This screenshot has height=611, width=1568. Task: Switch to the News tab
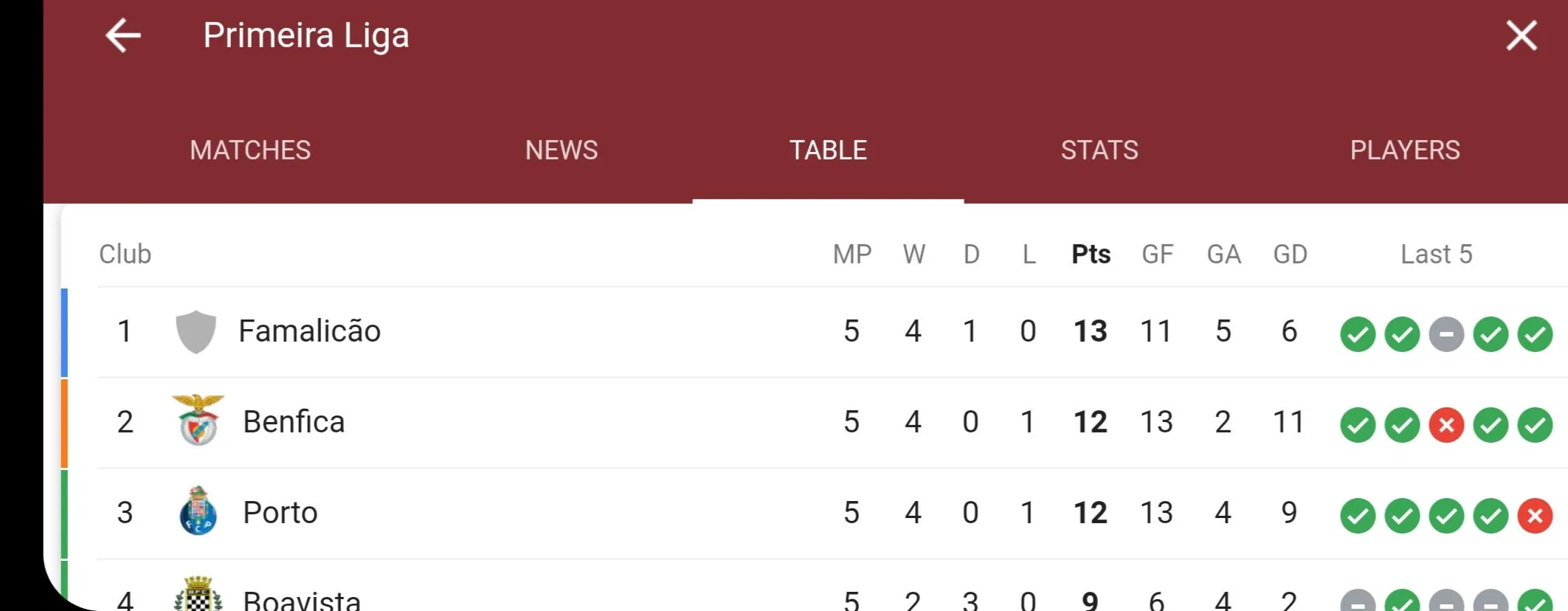(561, 151)
